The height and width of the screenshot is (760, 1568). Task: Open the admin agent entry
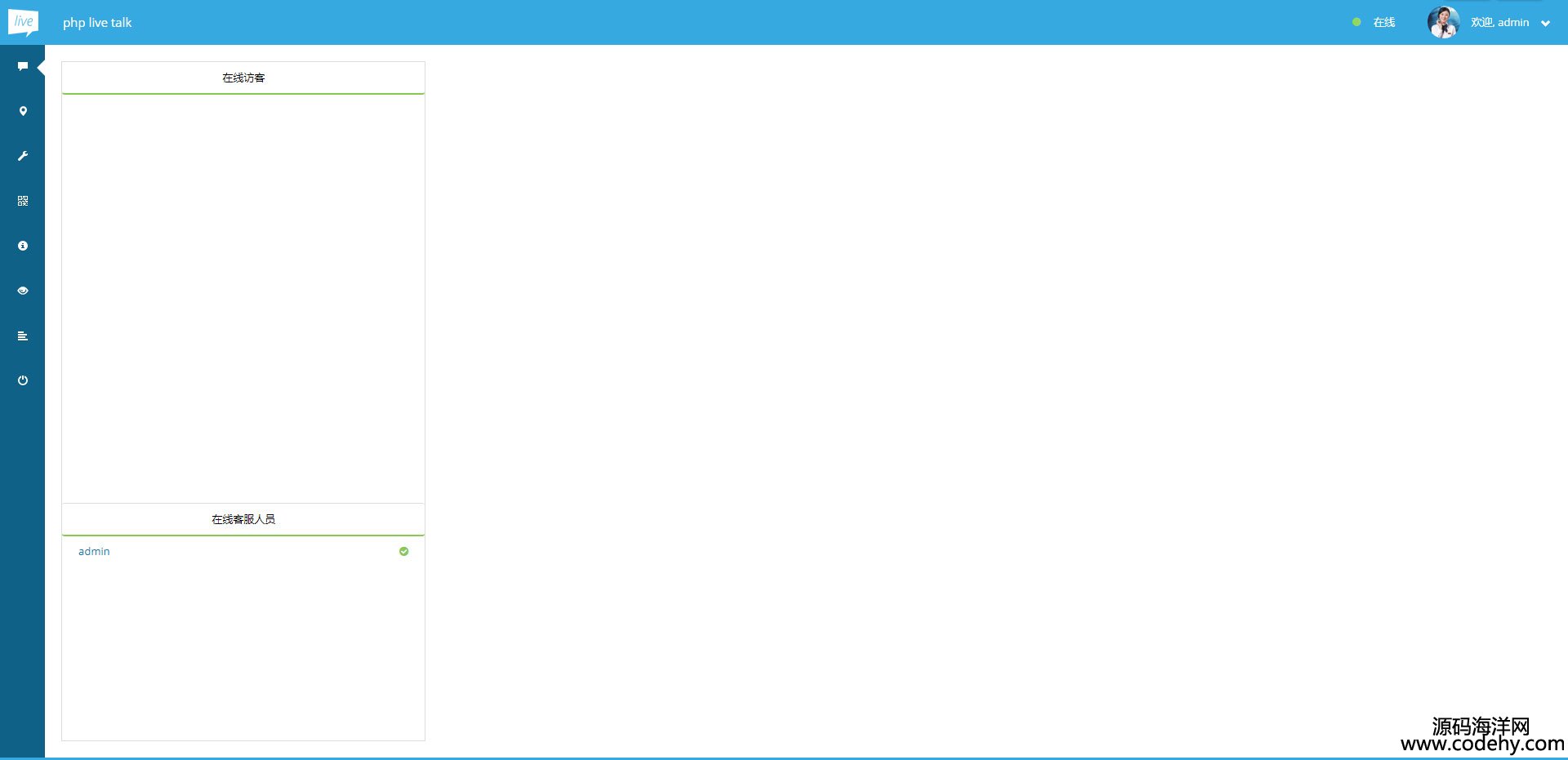click(243, 552)
